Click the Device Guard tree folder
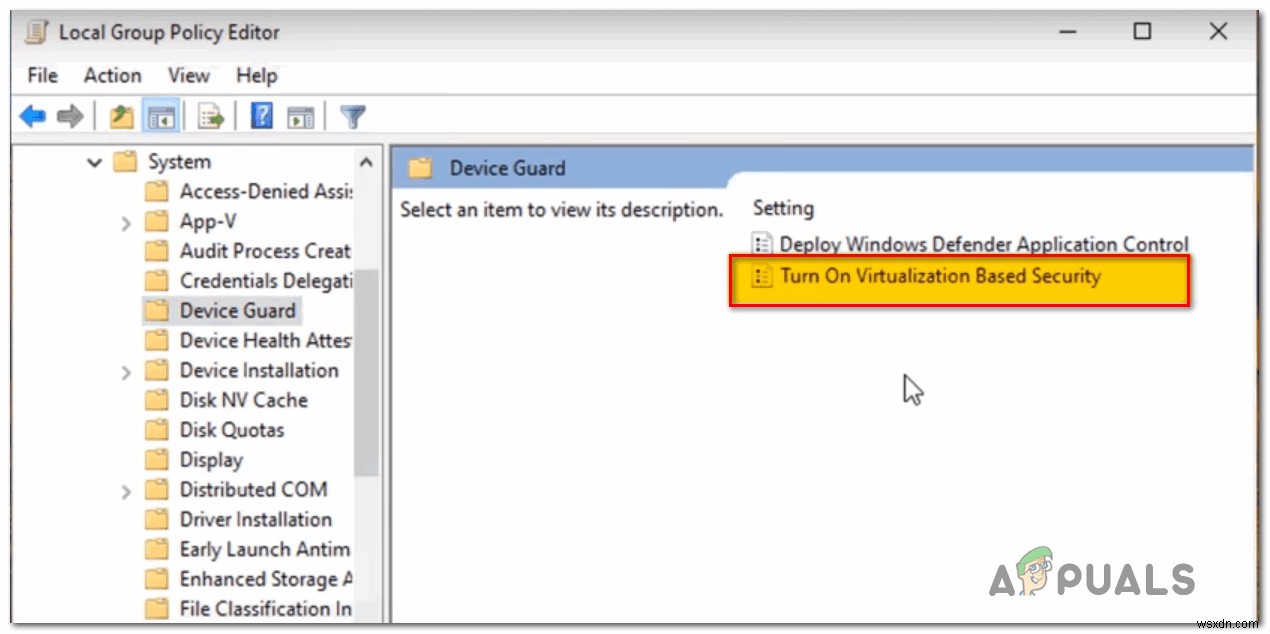The height and width of the screenshot is (634, 1270). (238, 310)
